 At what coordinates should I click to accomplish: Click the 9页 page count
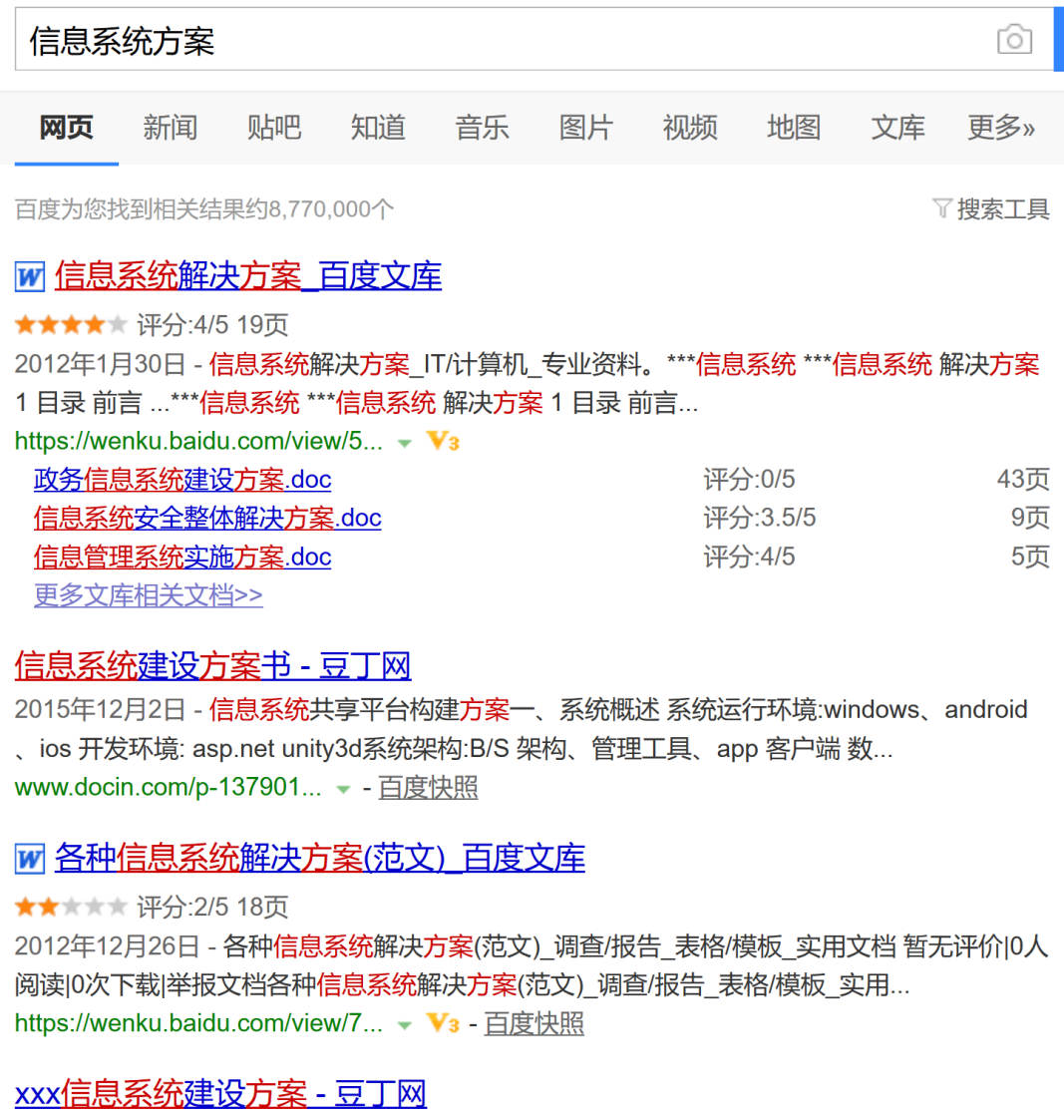coord(1030,518)
